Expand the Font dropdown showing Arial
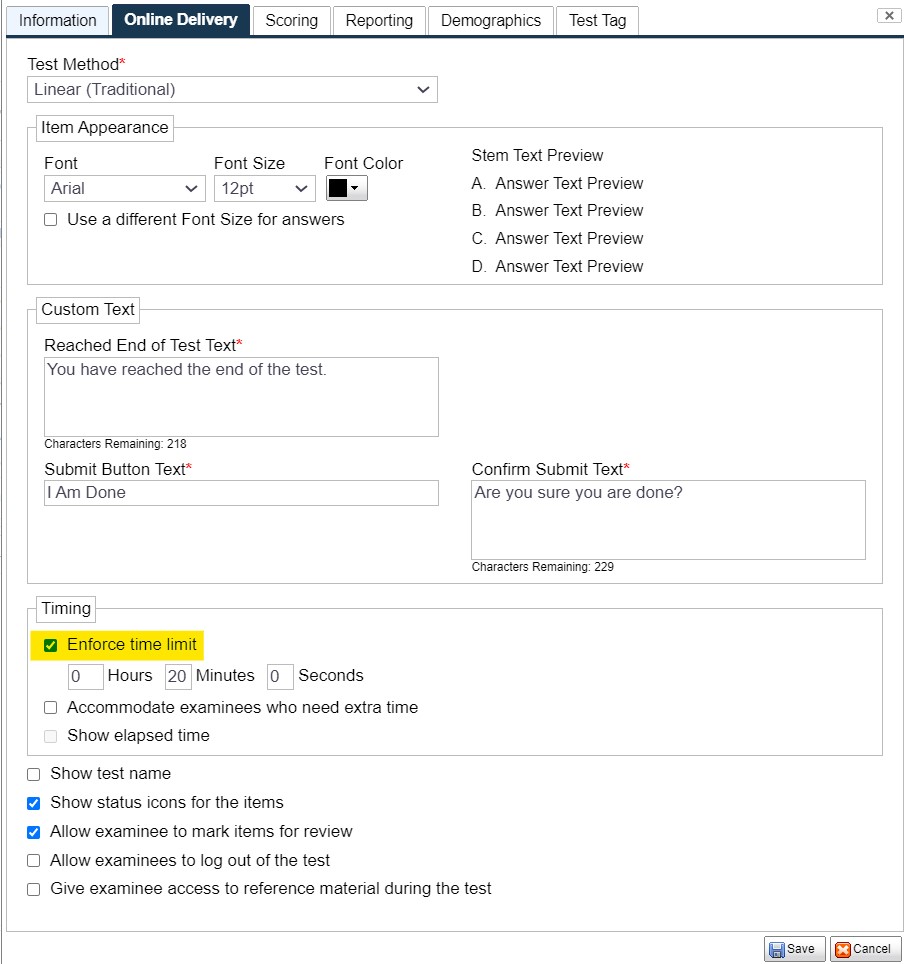Image resolution: width=904 pixels, height=964 pixels. [125, 189]
